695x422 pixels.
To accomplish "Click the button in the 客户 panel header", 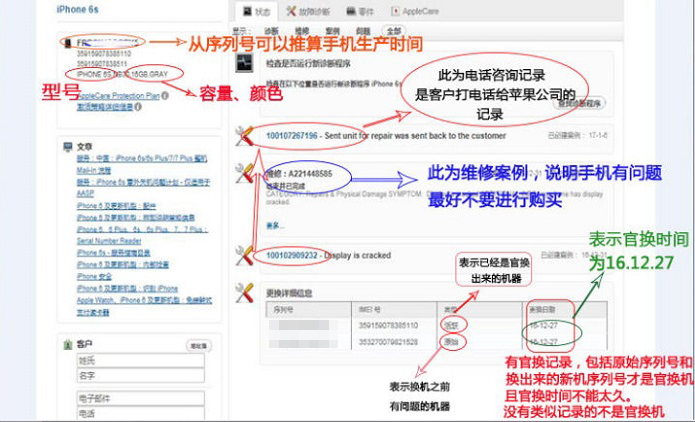I will click(x=199, y=346).
